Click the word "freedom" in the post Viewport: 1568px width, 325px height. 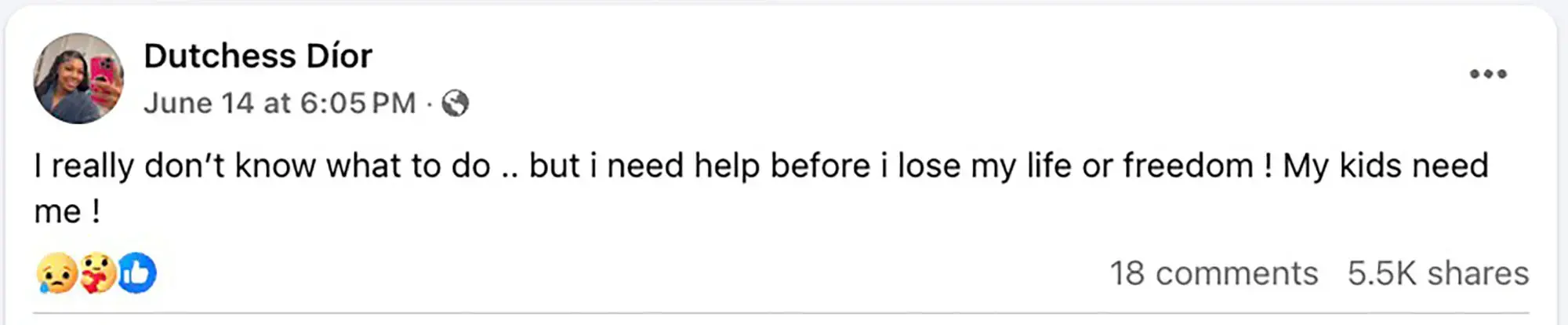click(1188, 166)
